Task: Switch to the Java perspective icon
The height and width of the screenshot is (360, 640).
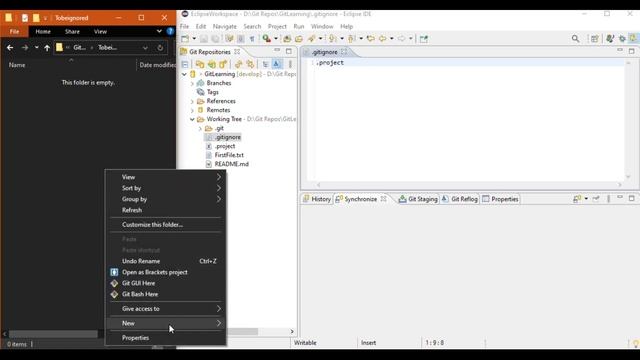Action: coord(610,39)
